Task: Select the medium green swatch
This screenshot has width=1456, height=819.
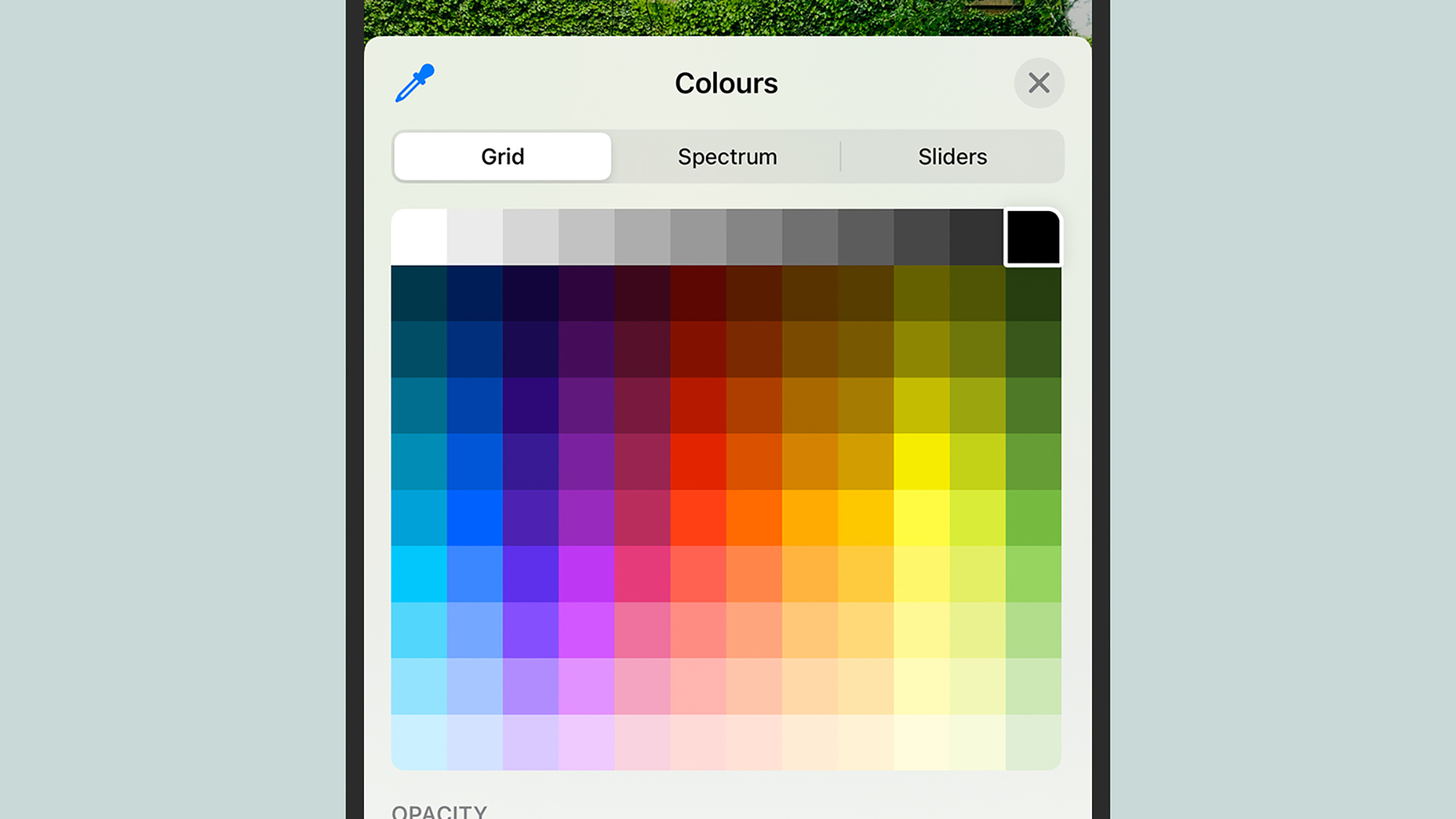Action: coord(1033,518)
